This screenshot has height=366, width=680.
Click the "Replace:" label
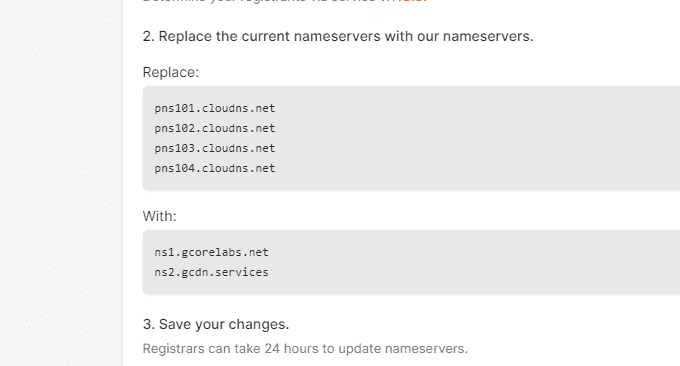point(171,72)
